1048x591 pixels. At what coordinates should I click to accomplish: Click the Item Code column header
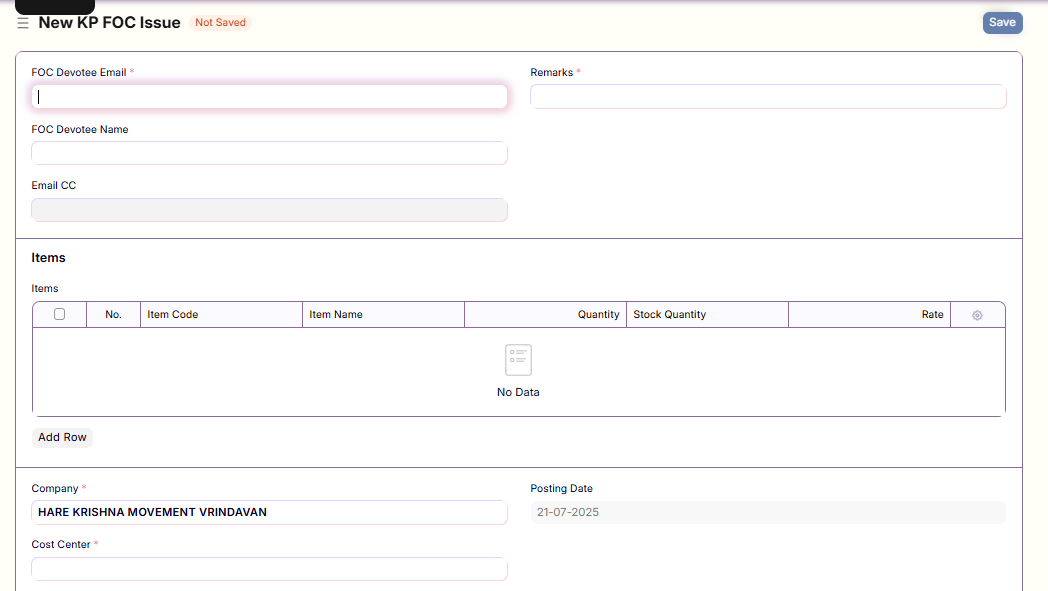pos(220,315)
